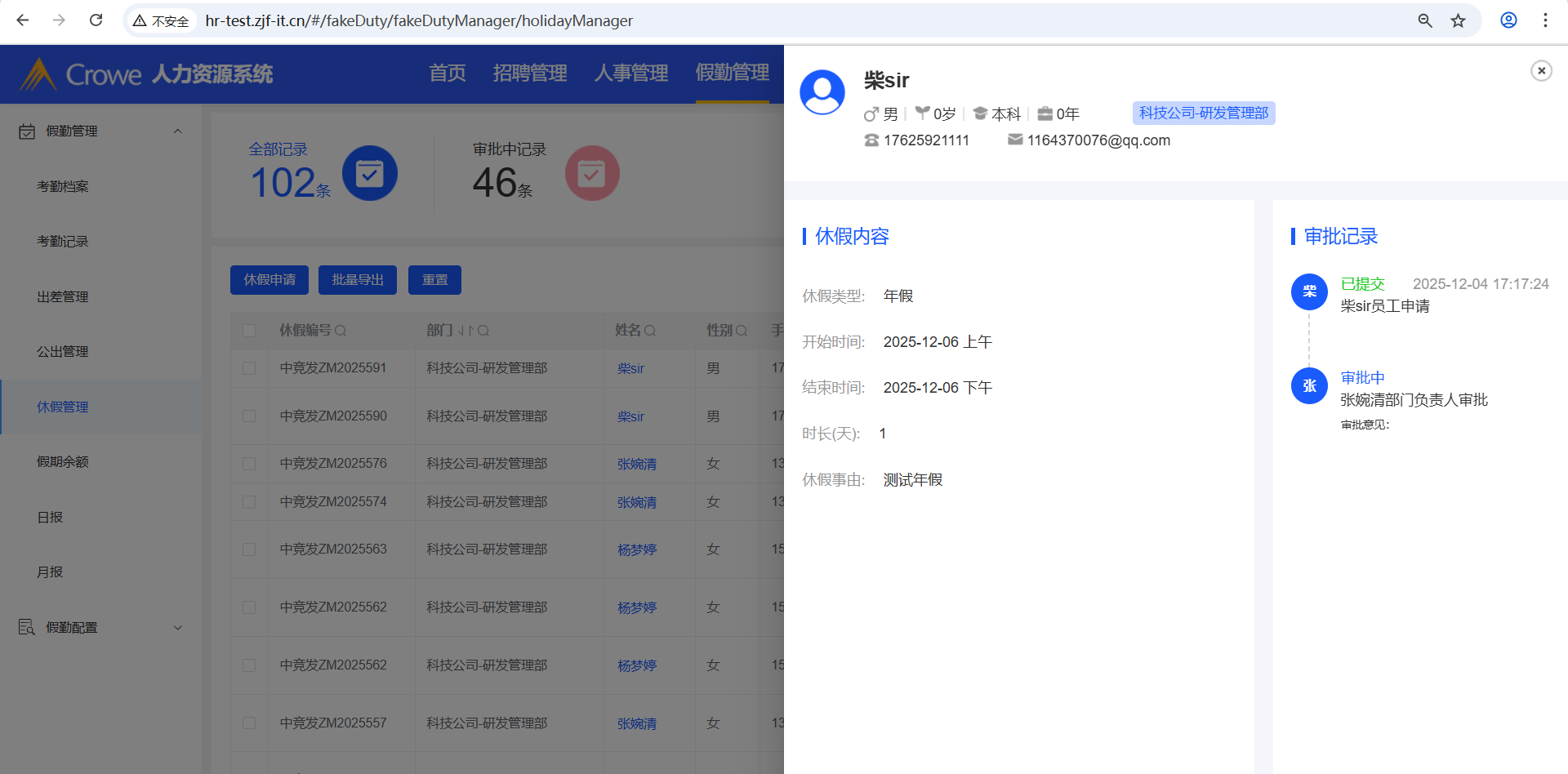Open 假期余额 in the sidebar

63,462
